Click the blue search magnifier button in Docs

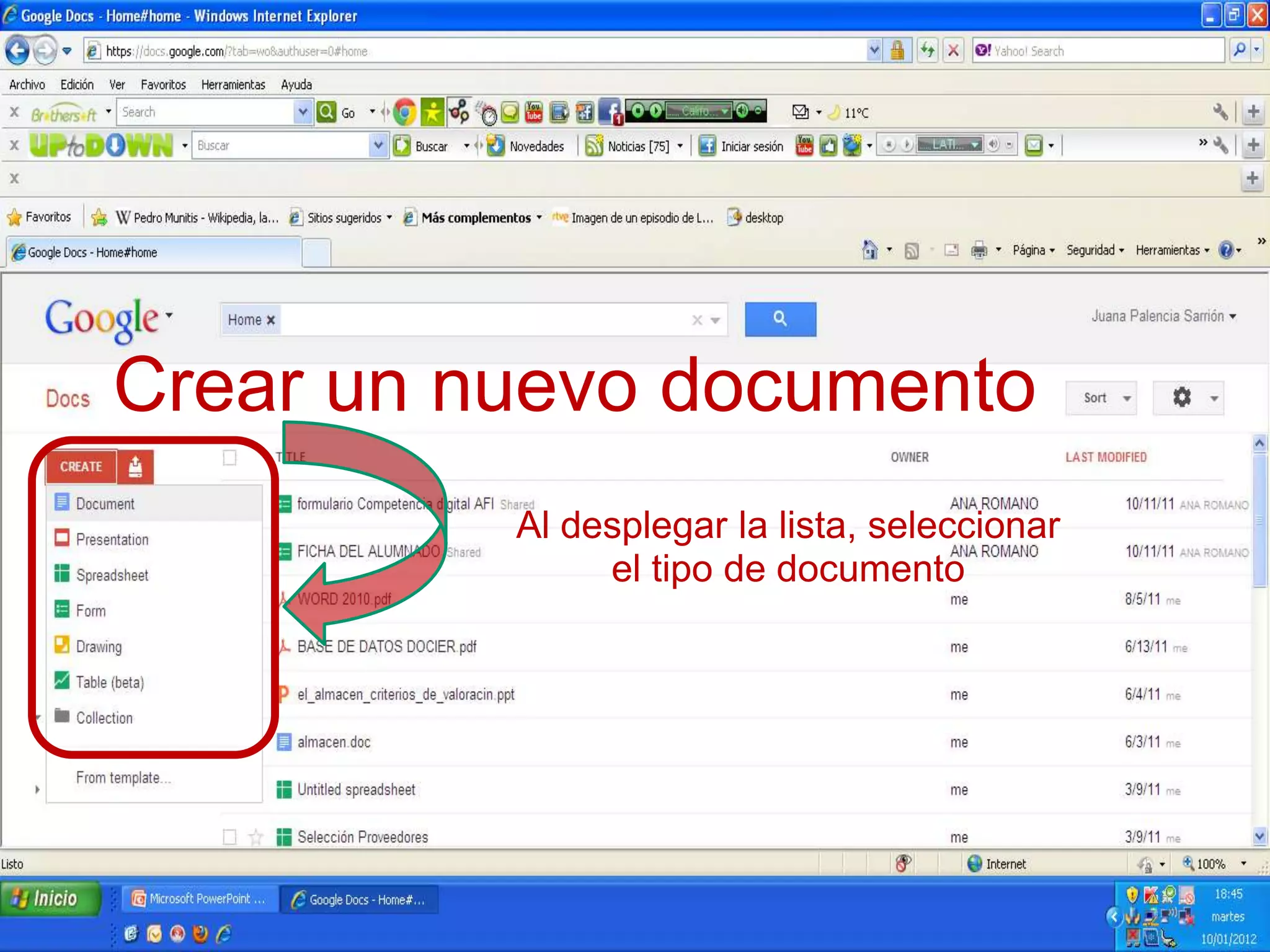[x=780, y=319]
